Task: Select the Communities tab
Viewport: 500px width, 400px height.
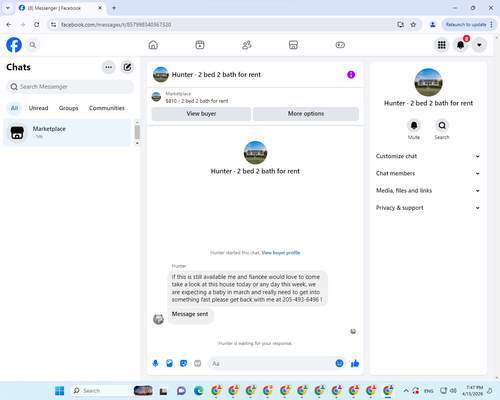Action: pyautogui.click(x=107, y=108)
